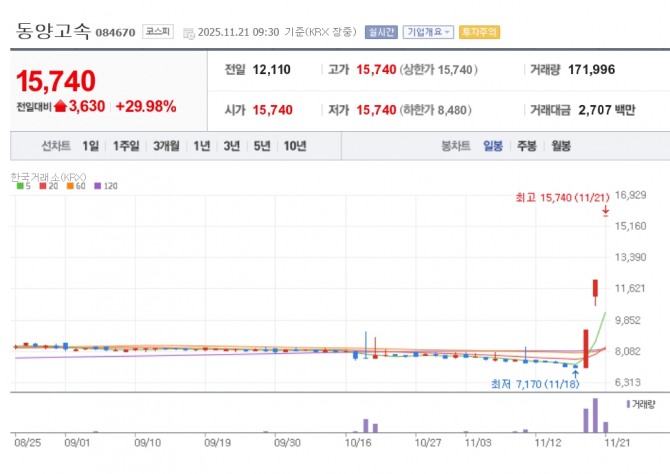Switch to 주봉 weekly candle chart

pyautogui.click(x=527, y=146)
